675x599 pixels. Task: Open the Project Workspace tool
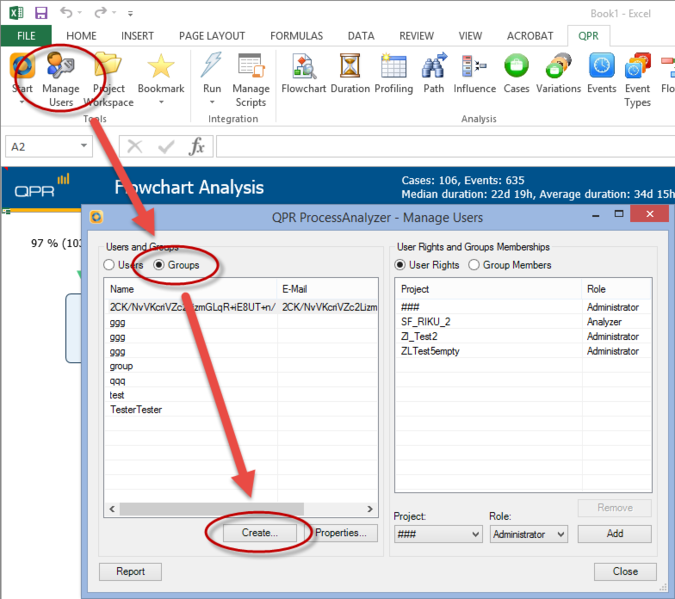[108, 78]
